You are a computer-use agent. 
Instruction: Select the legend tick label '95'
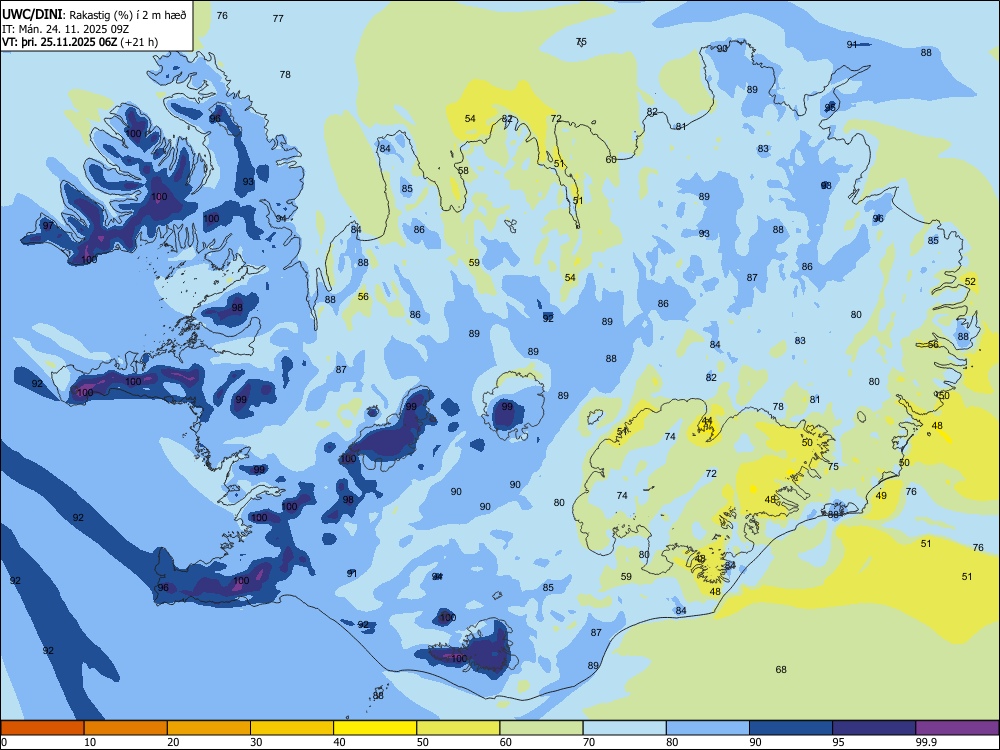pos(839,742)
